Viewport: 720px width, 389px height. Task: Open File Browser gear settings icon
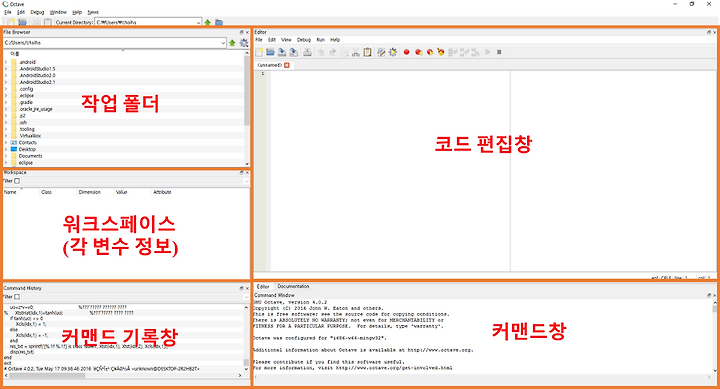(244, 43)
